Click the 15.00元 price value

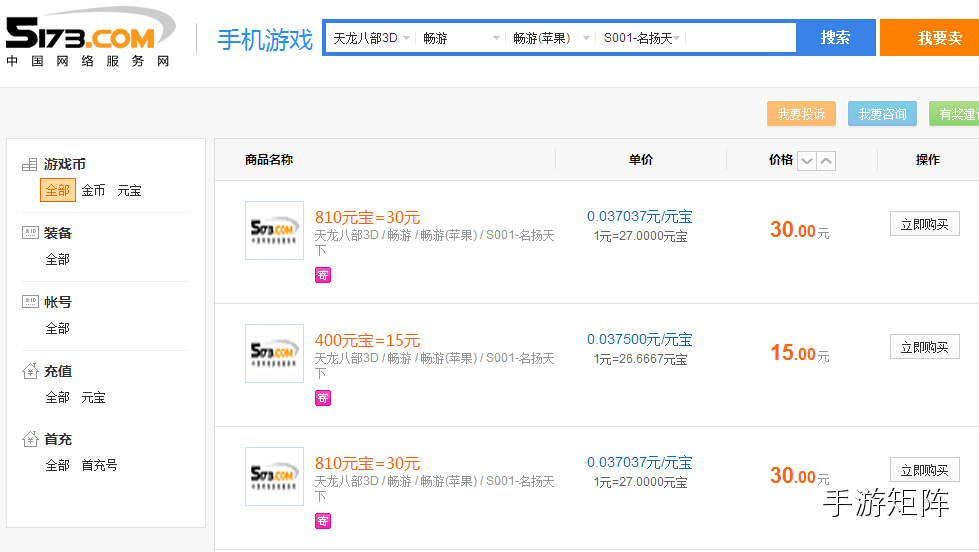coord(800,353)
